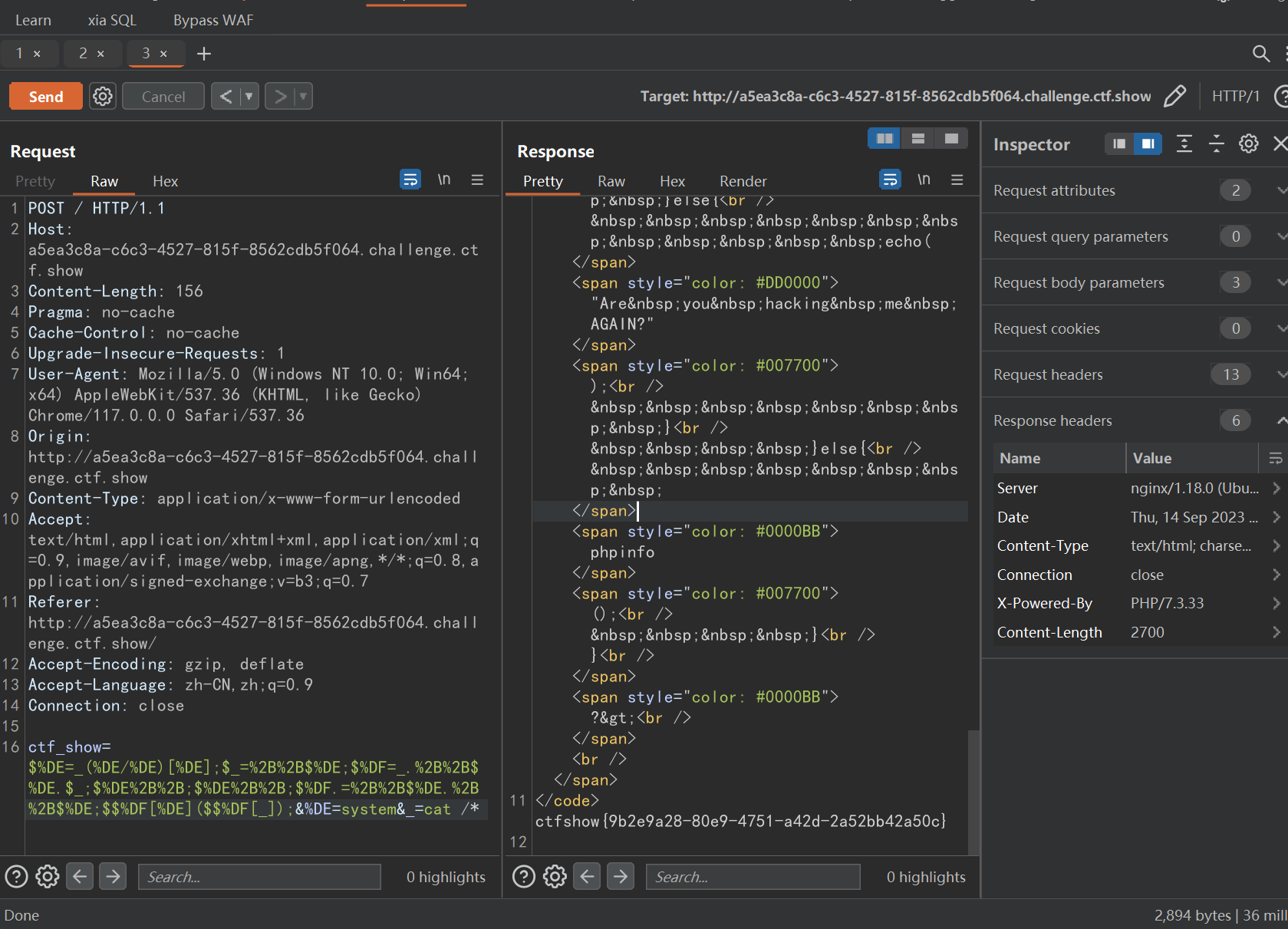Select the Request Hex view tab
The image size is (1288, 929).
165,181
